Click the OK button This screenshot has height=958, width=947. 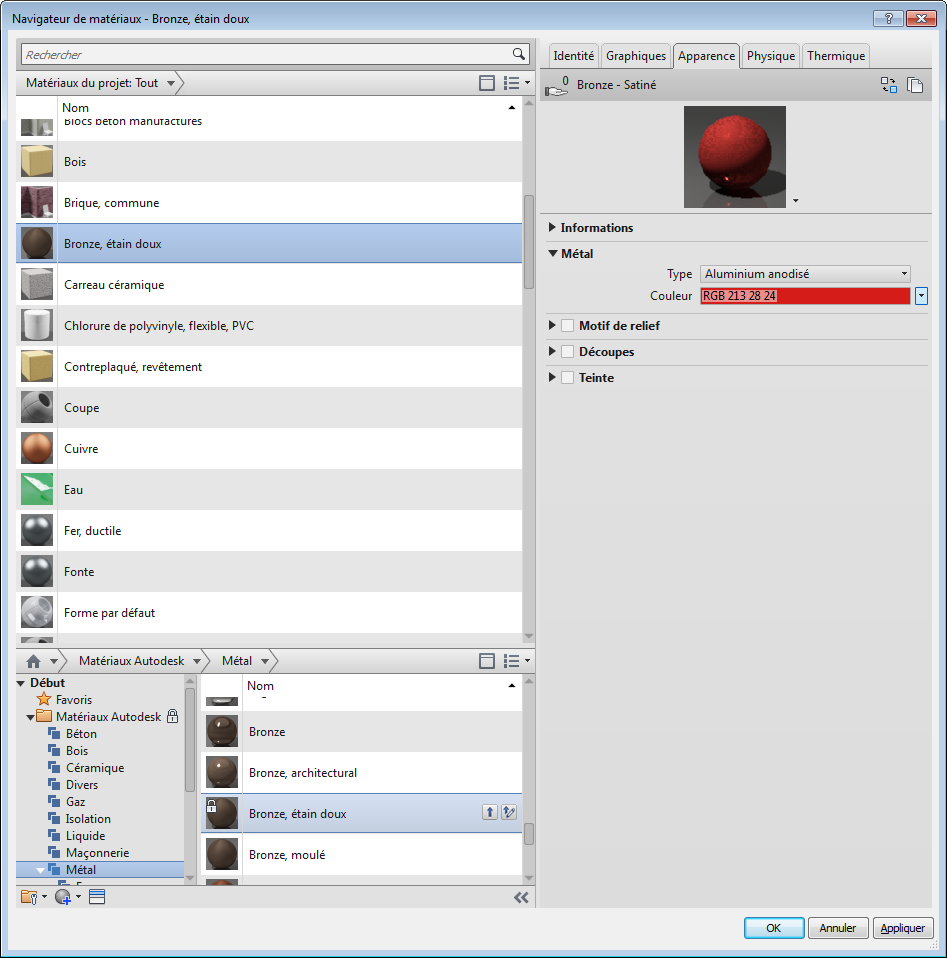[x=774, y=928]
